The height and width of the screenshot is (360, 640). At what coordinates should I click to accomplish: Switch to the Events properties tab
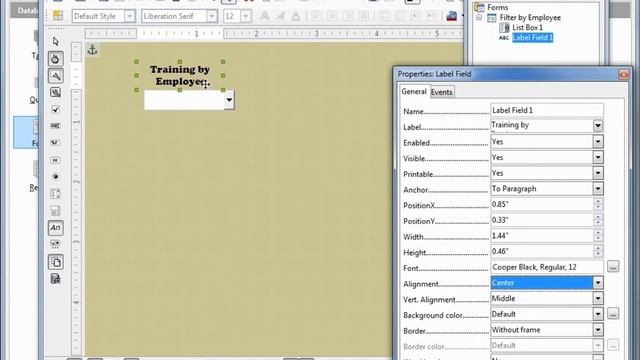(442, 92)
